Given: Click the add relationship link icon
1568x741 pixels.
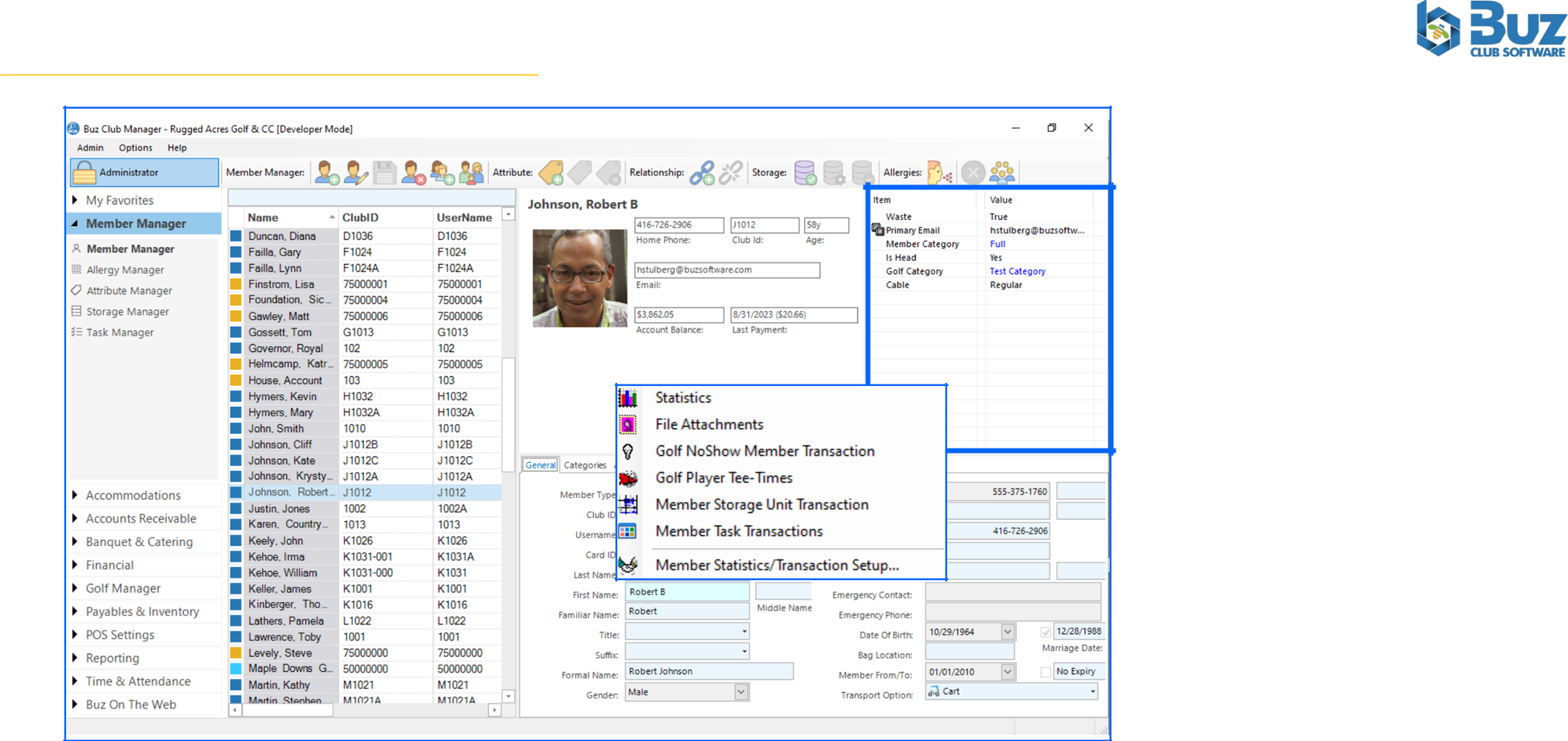Looking at the screenshot, I should pyautogui.click(x=702, y=172).
